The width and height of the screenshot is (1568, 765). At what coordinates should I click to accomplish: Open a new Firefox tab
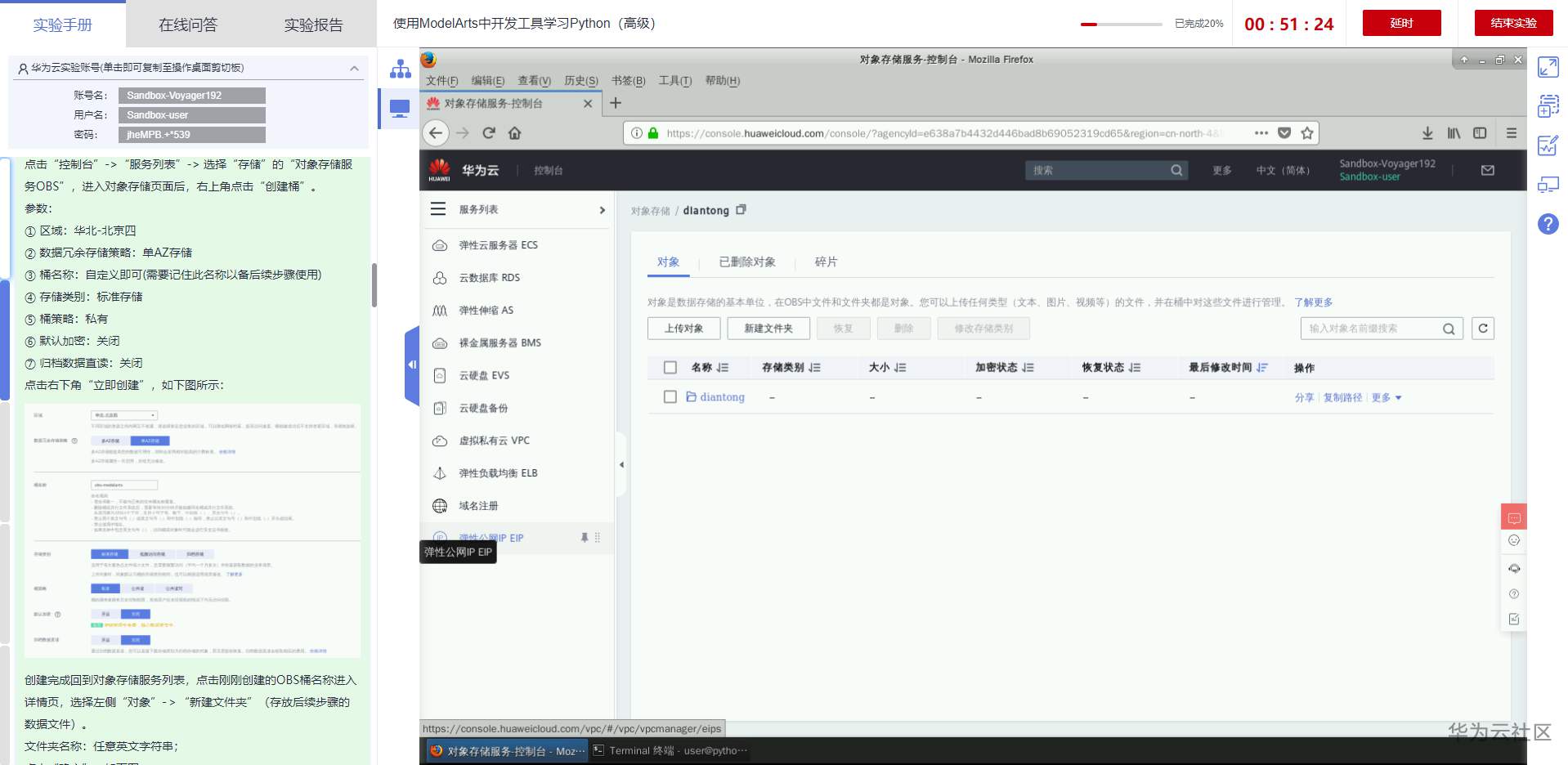(616, 103)
